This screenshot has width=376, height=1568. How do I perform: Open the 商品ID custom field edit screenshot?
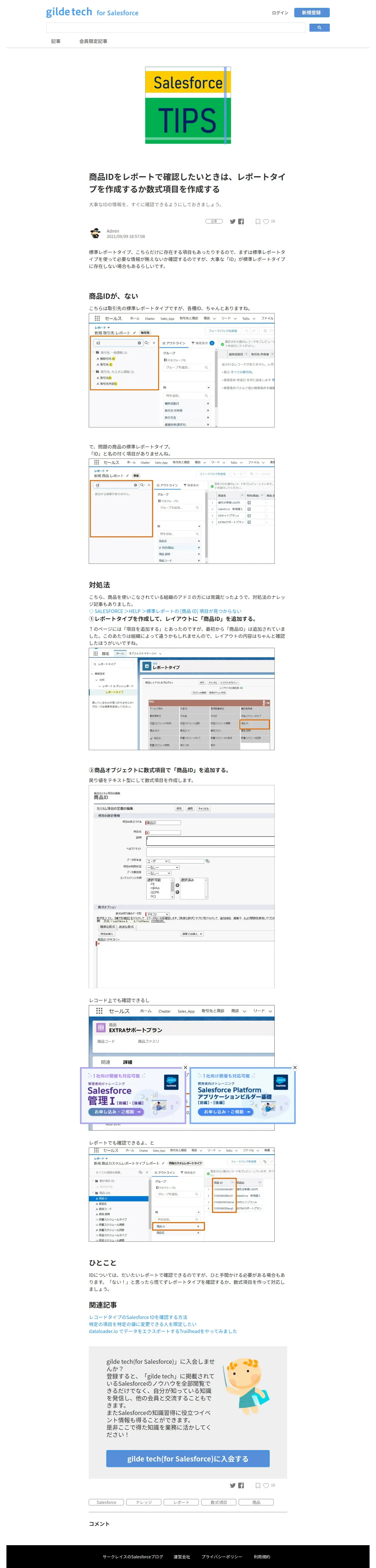click(182, 886)
